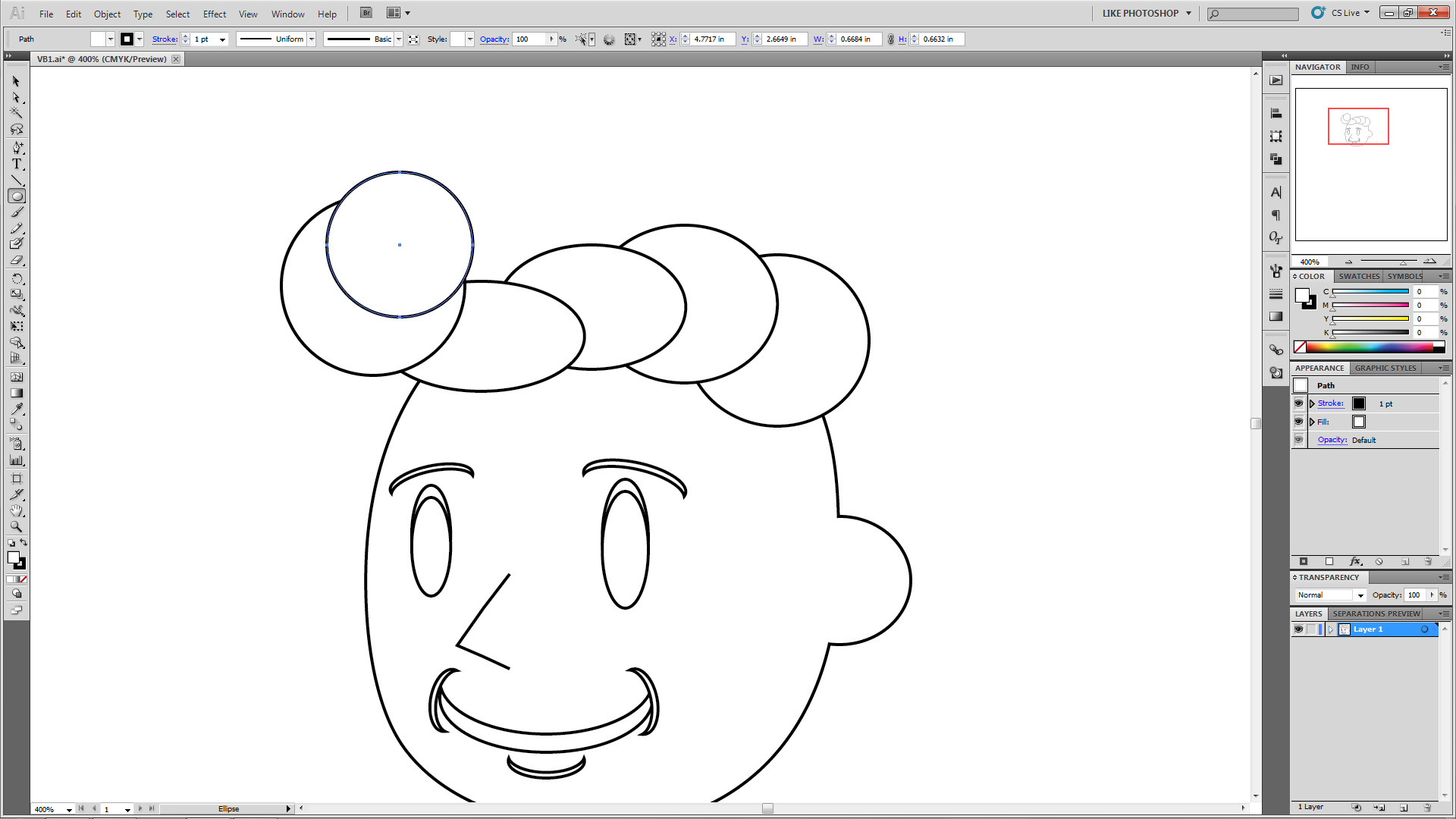The height and width of the screenshot is (819, 1456).
Task: Pick the Paintbrush tool
Action: click(x=16, y=212)
